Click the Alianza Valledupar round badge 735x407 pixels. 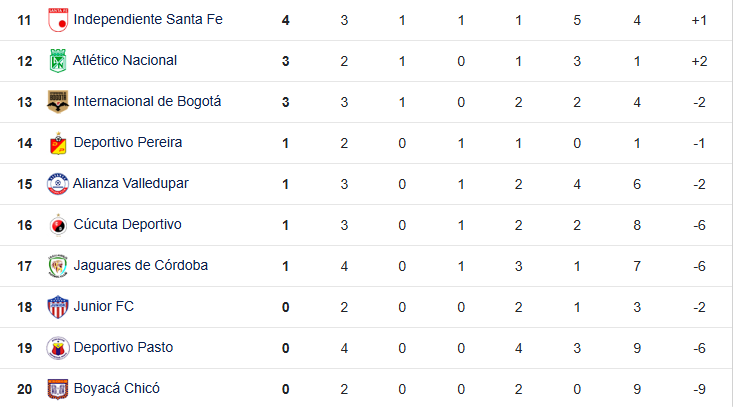58,184
